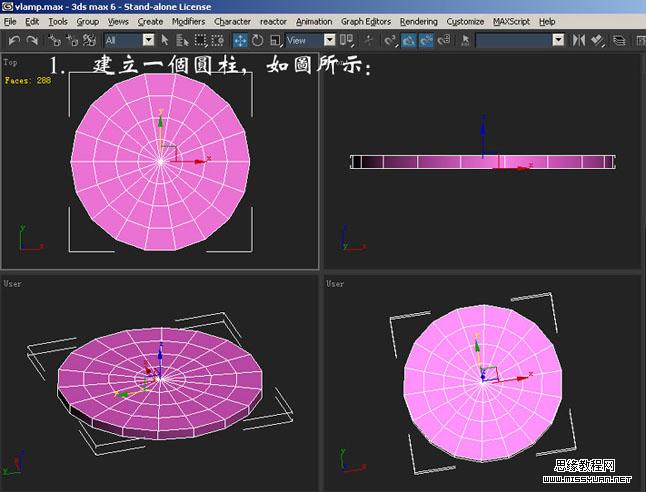
Task: Open the Modifiers menu
Action: [x=188, y=21]
